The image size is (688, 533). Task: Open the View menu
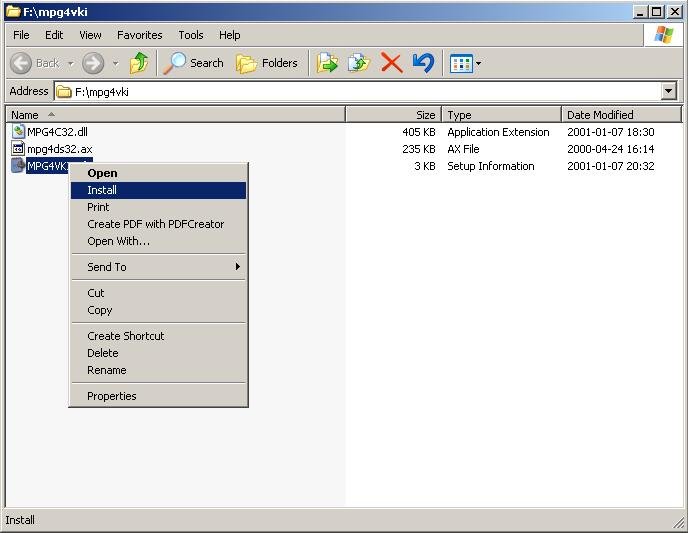[90, 35]
